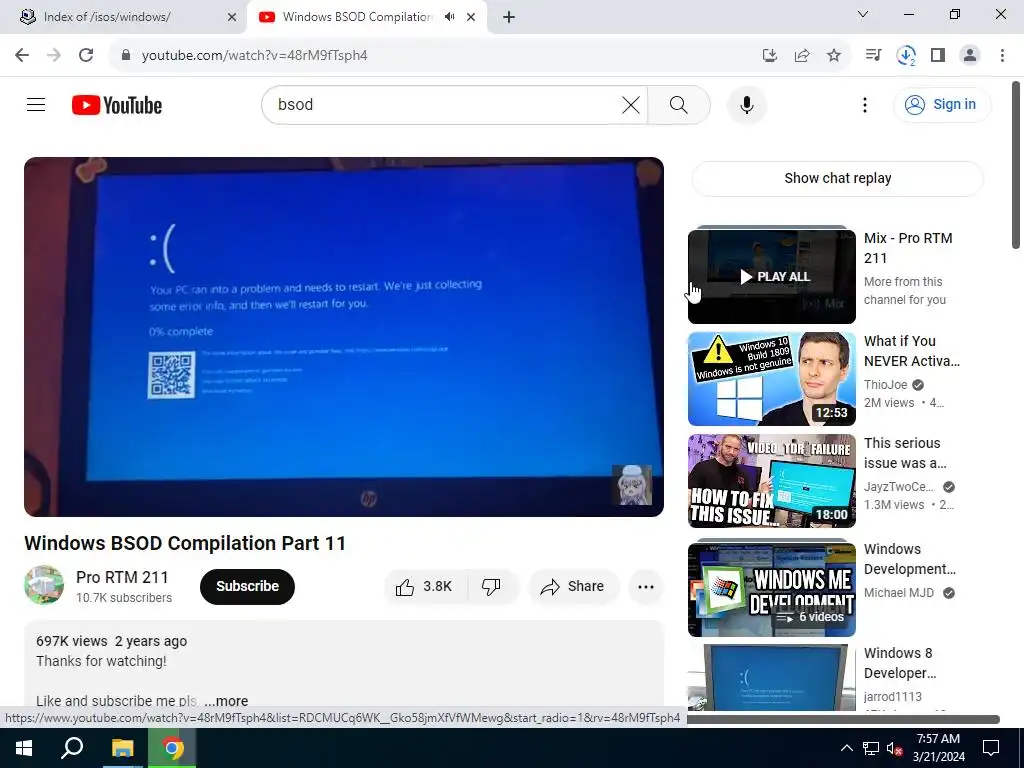Open more actions ellipsis under the video

(646, 586)
